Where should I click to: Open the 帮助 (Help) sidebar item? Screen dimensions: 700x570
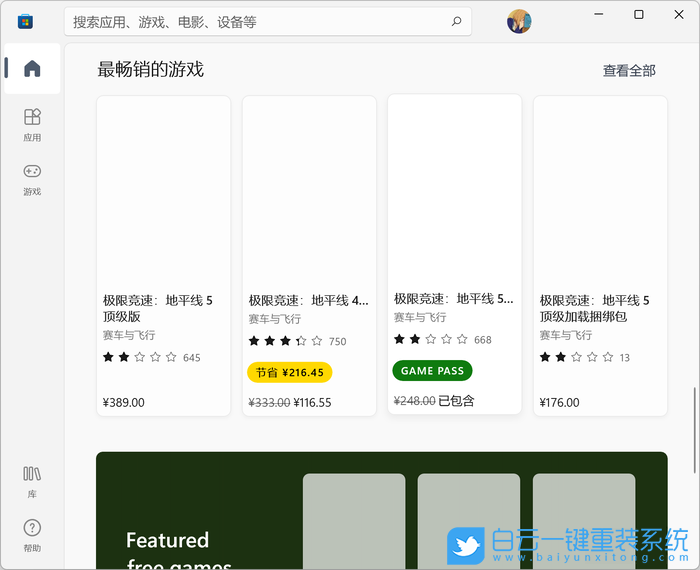pos(32,536)
